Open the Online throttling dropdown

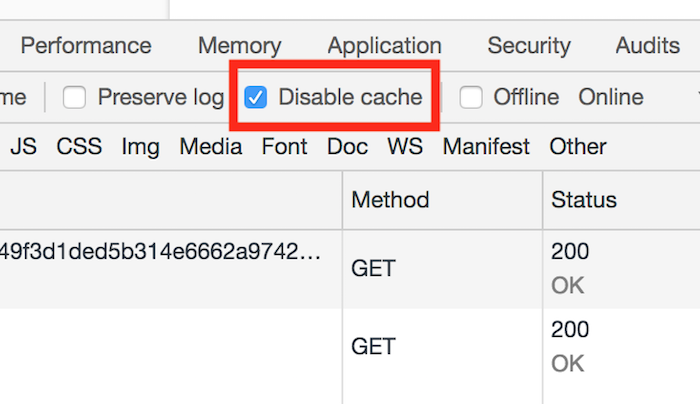(611, 98)
